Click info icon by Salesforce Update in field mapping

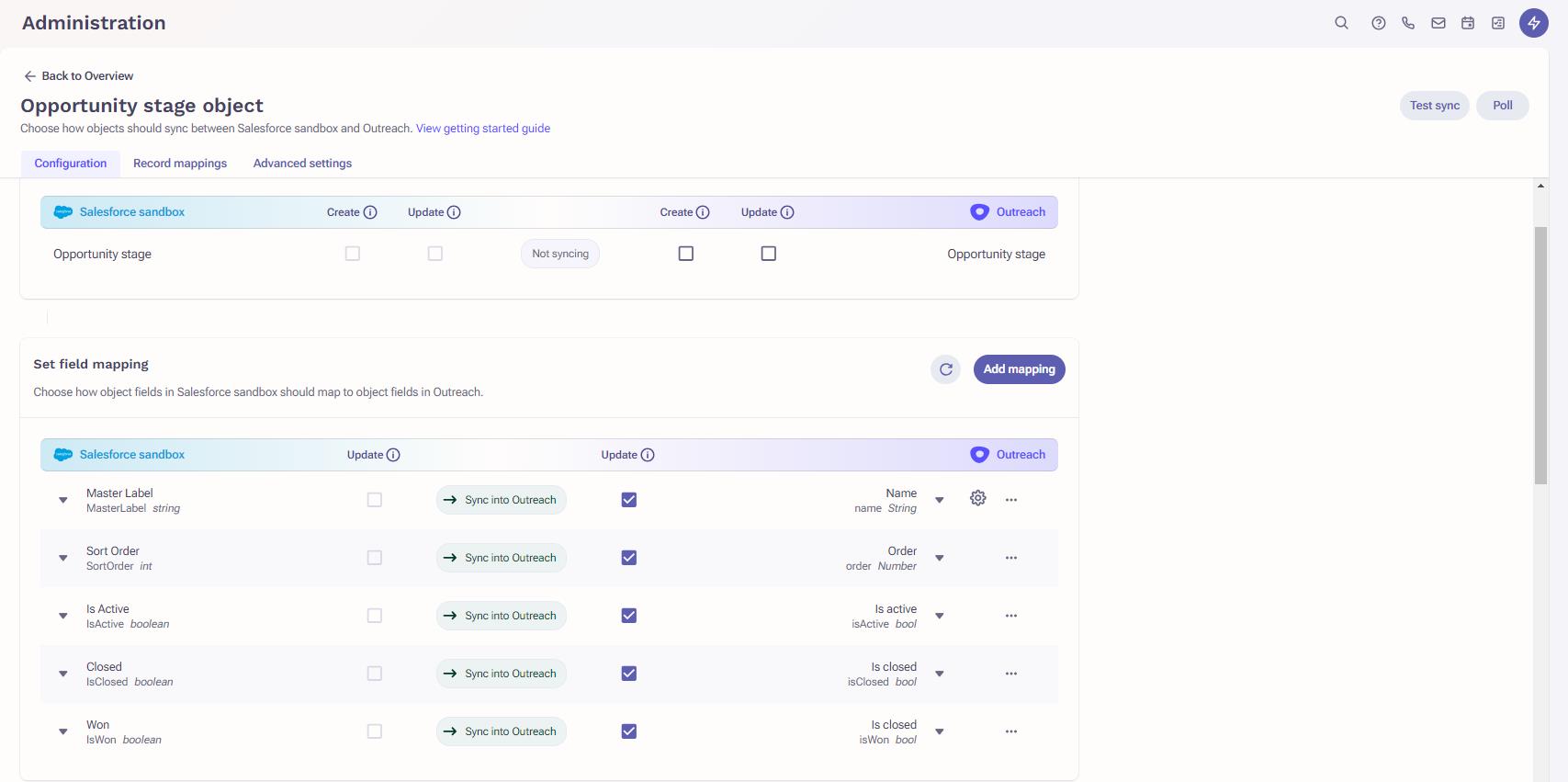(393, 455)
